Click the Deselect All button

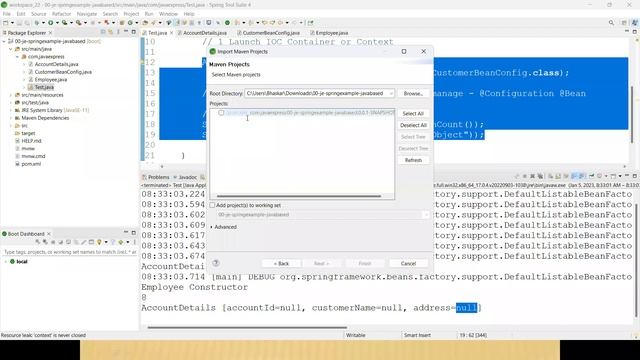[413, 125]
